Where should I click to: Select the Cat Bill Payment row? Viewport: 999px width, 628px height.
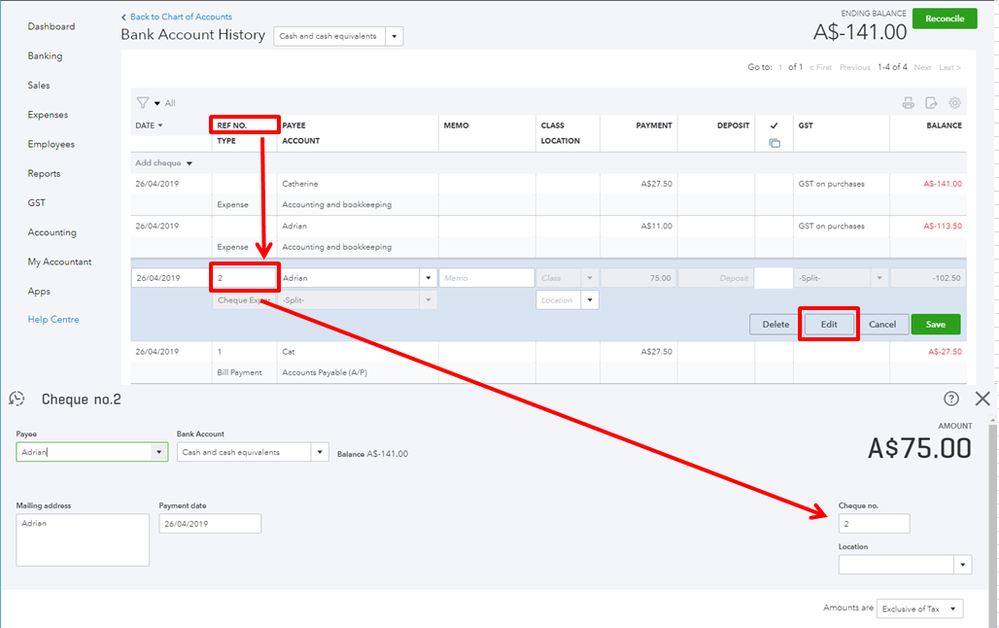pos(549,362)
